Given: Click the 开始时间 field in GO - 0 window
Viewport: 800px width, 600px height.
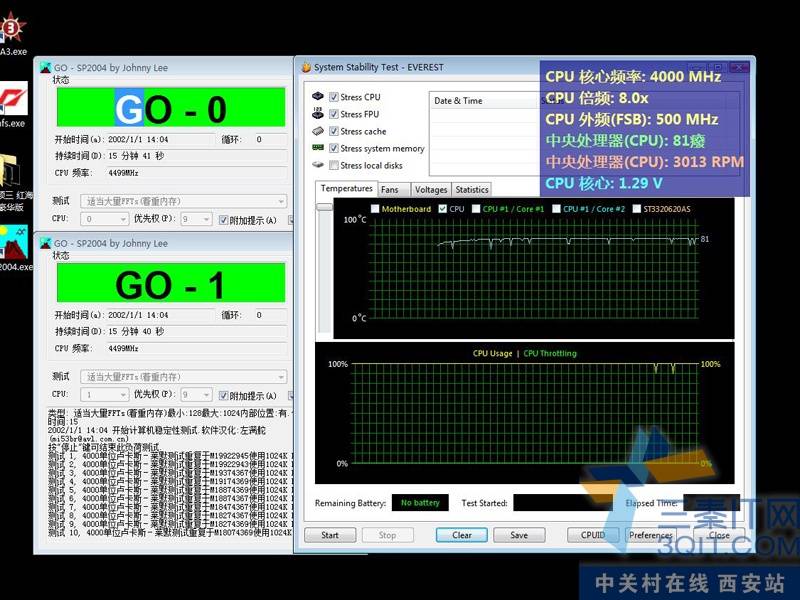Looking at the screenshot, I should point(161,139).
